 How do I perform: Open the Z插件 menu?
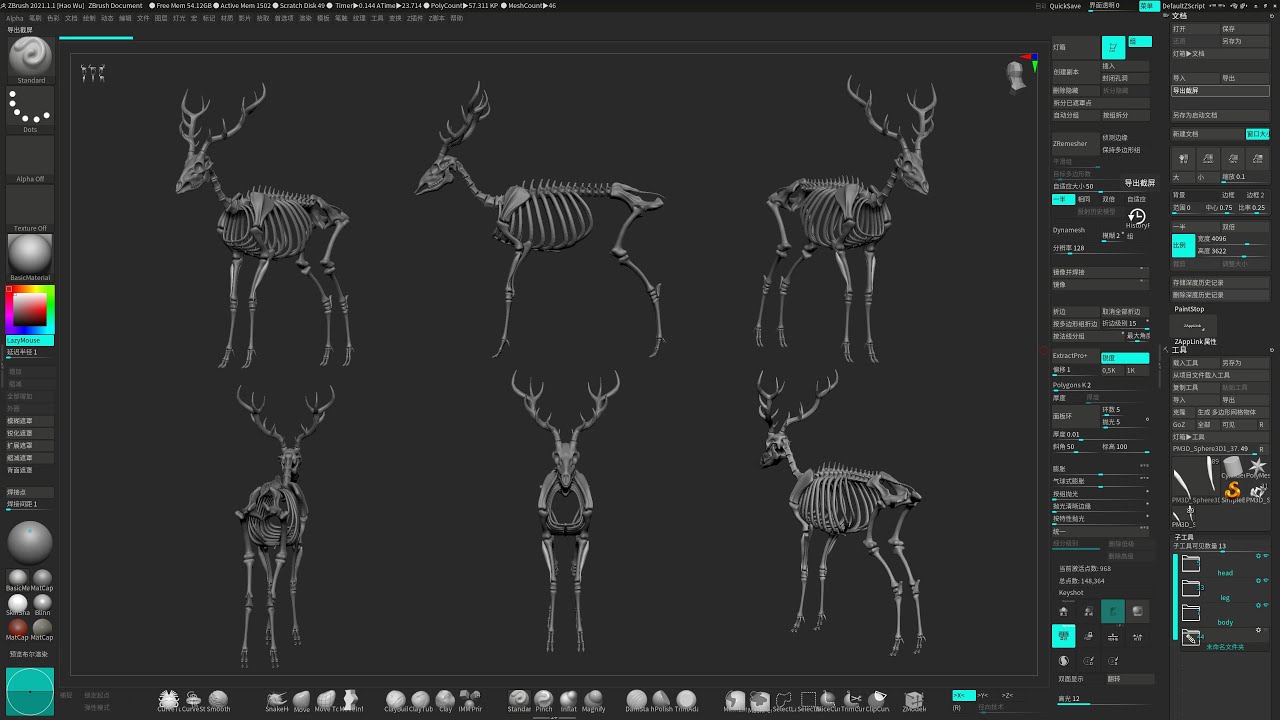pyautogui.click(x=415, y=18)
